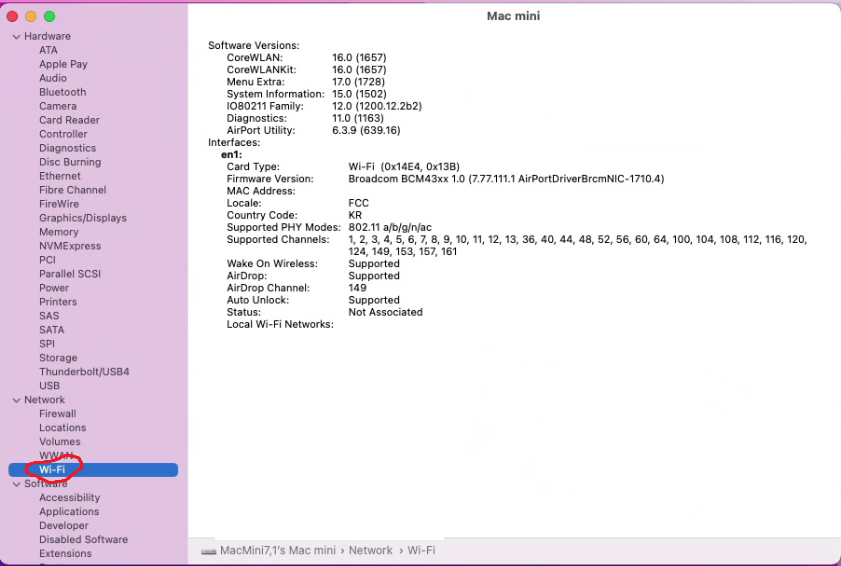Click the Hardware section heading
This screenshot has width=841, height=566.
(47, 36)
